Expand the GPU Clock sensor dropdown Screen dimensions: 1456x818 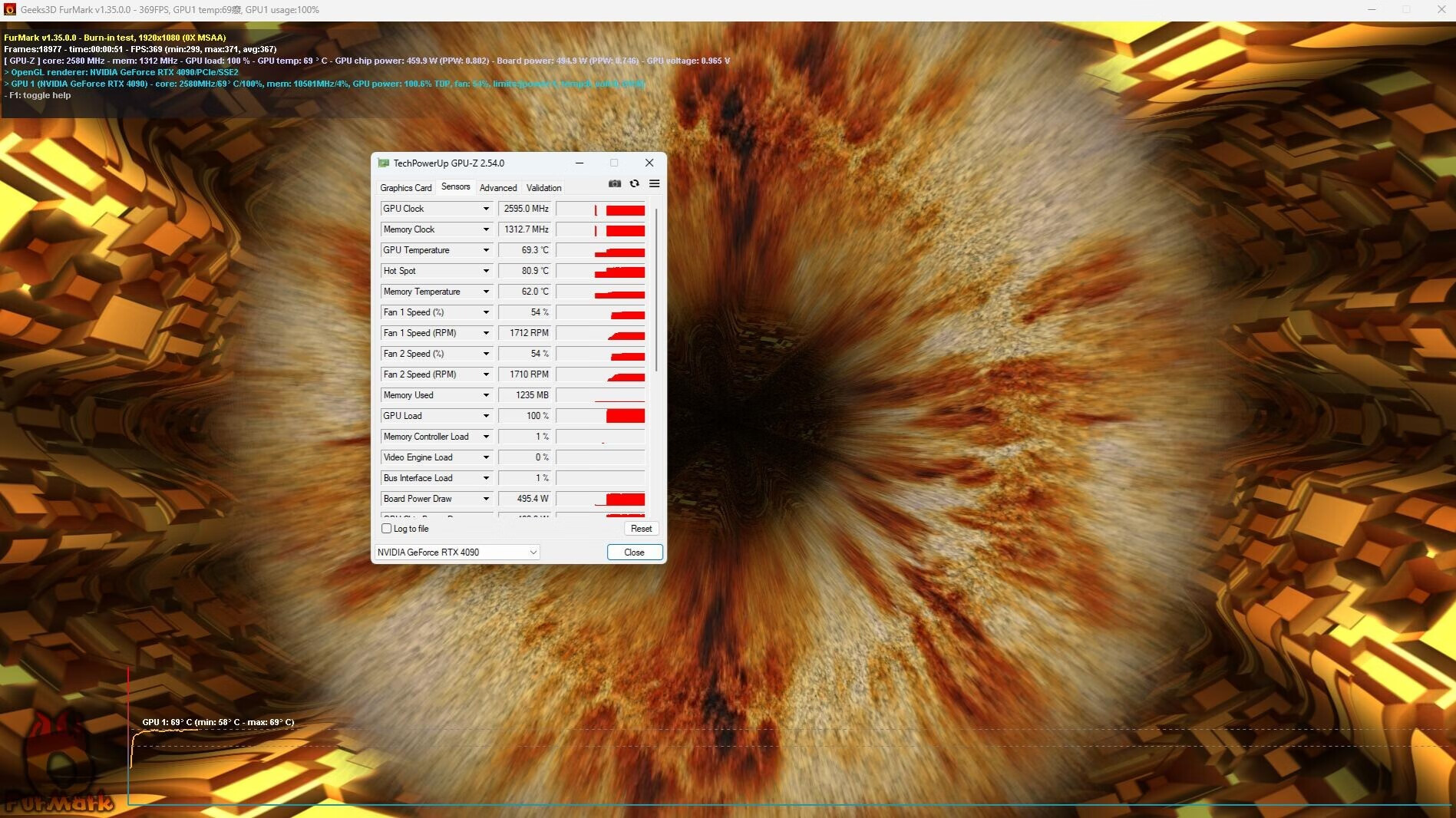pos(486,209)
